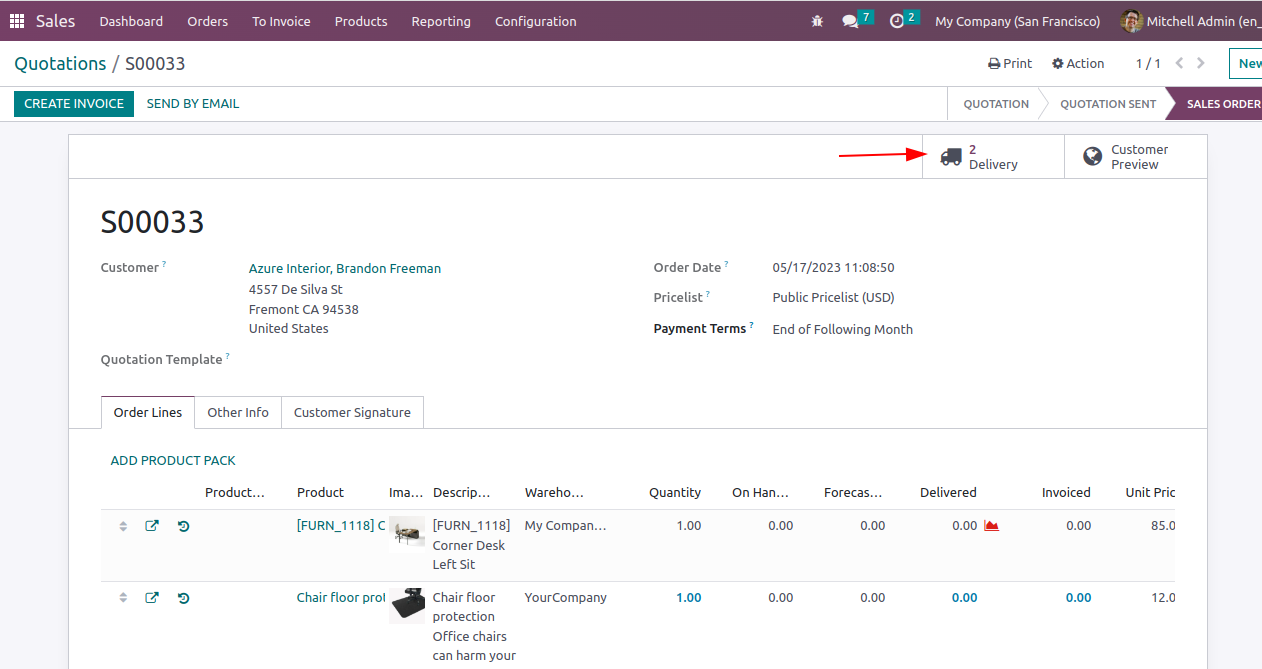Expand Mitchell Admin user menu

[x=1190, y=21]
